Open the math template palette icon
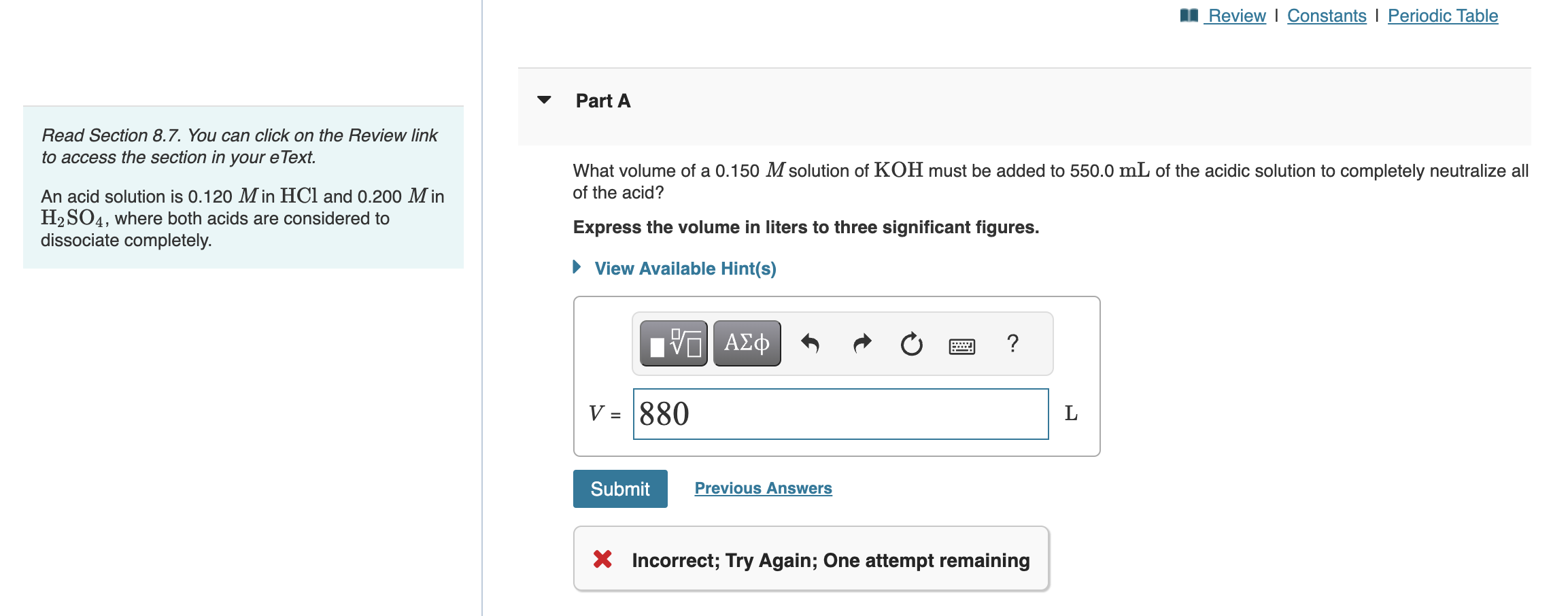The width and height of the screenshot is (1568, 616). tap(672, 343)
